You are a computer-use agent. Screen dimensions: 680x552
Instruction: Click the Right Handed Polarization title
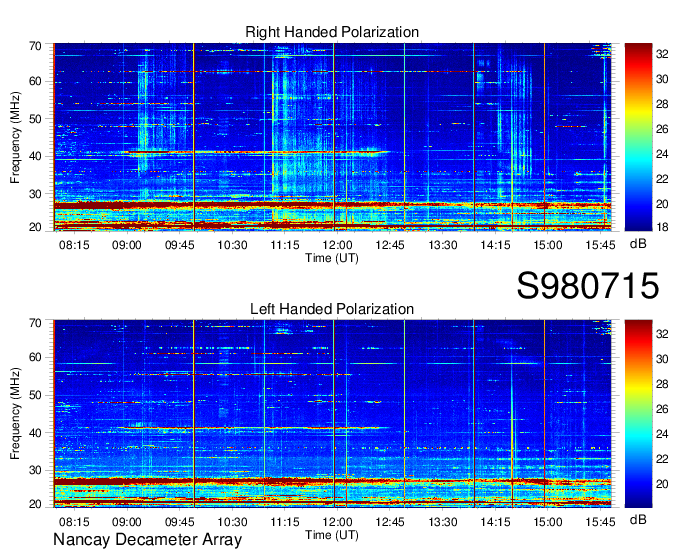[332, 32]
